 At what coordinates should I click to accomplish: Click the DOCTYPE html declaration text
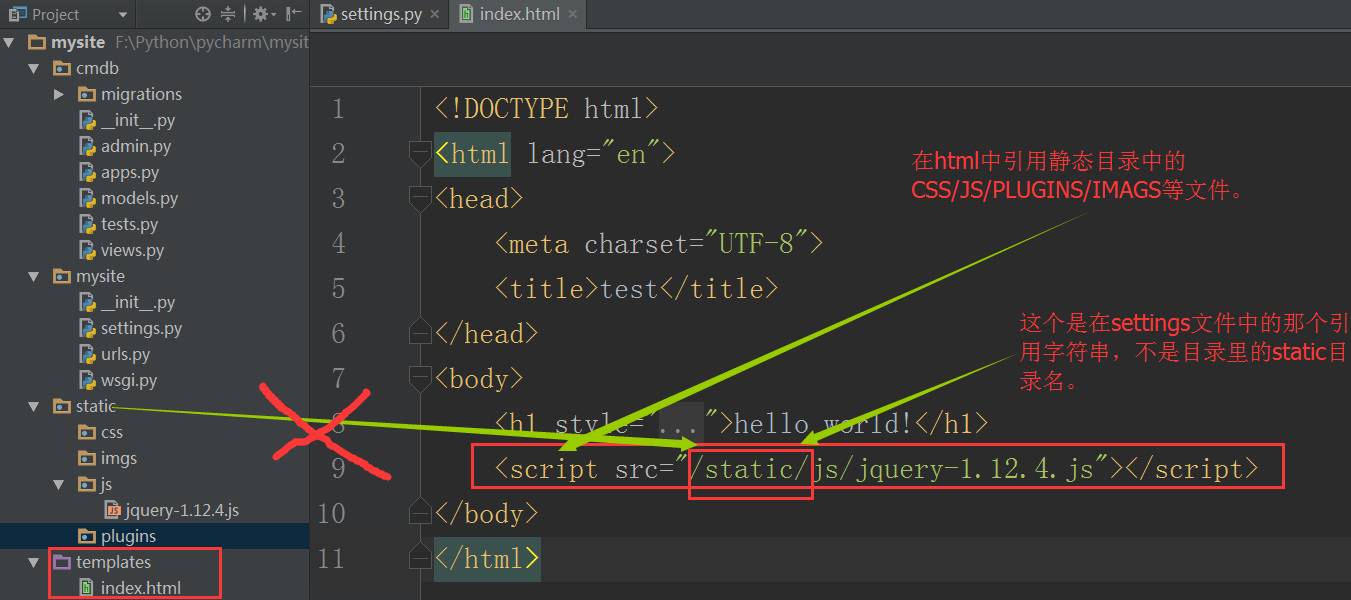pyautogui.click(x=546, y=108)
